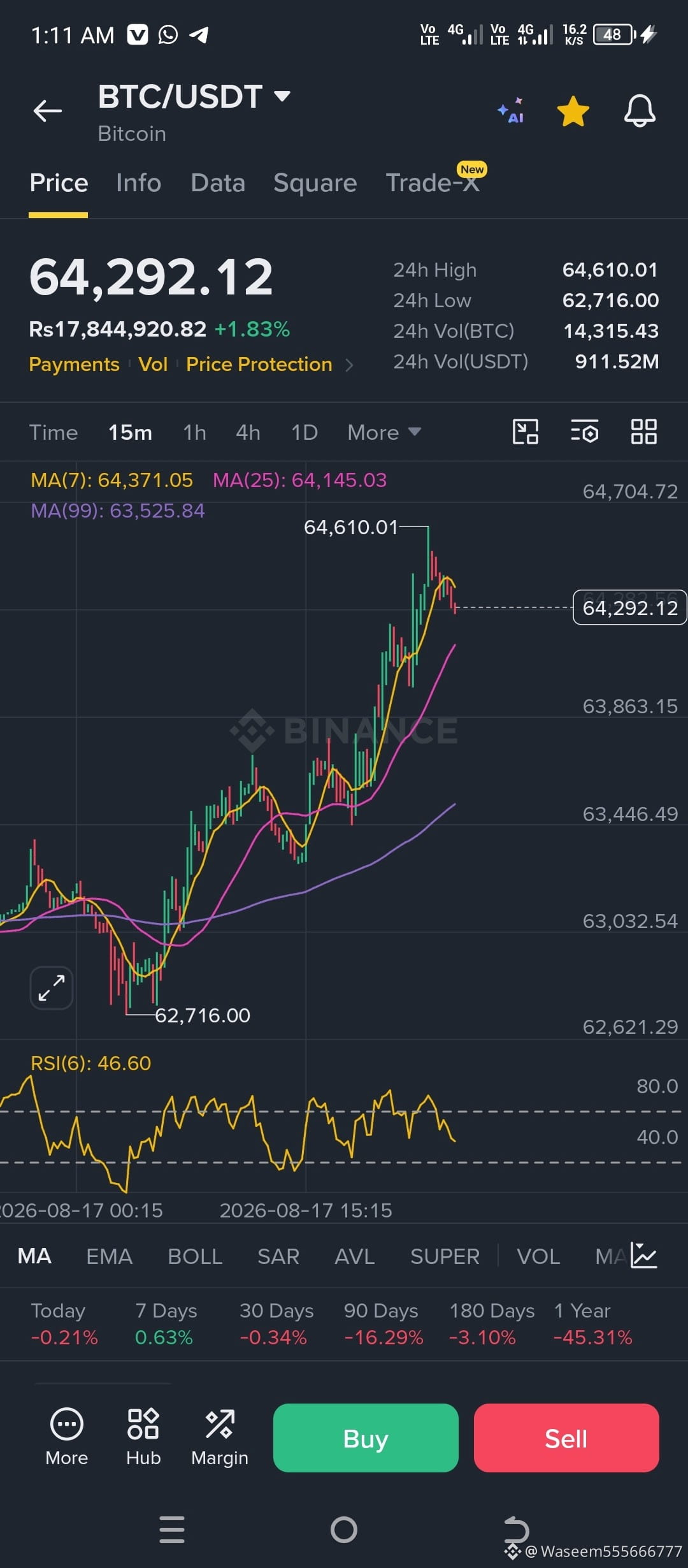Click the 180 Days -3.10% performance
The width and height of the screenshot is (688, 1568).
coord(492,1324)
